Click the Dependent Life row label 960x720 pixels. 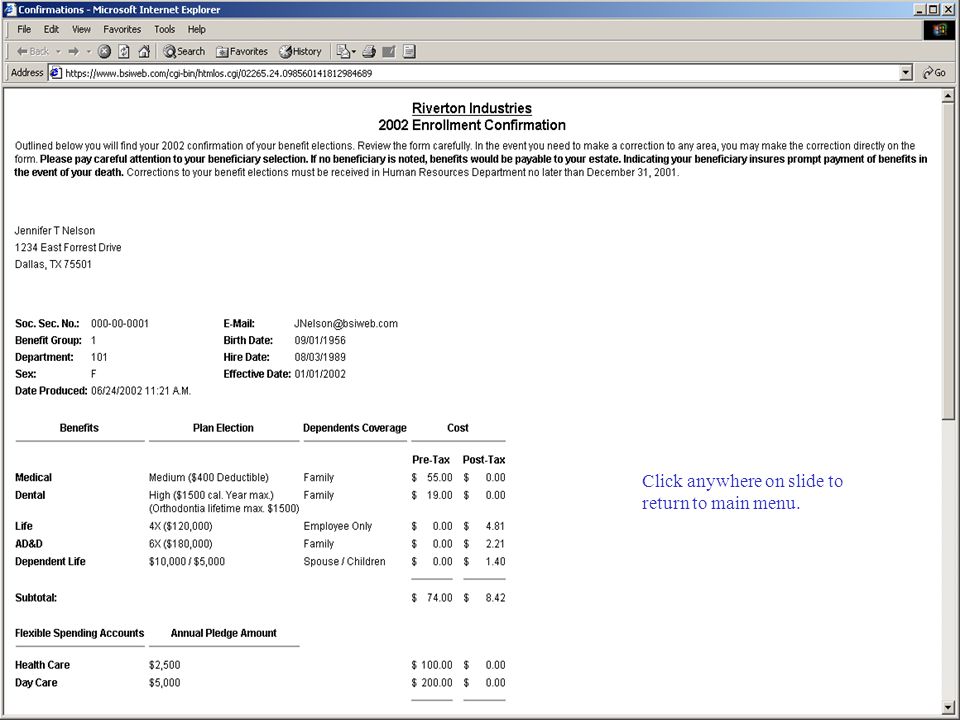[50, 561]
